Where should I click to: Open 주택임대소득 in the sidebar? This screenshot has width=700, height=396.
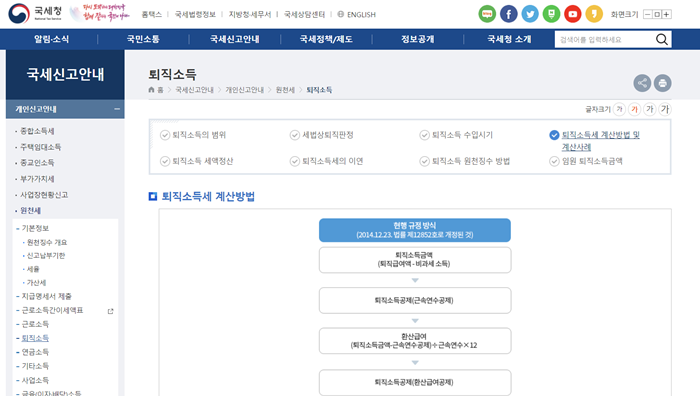click(x=41, y=147)
